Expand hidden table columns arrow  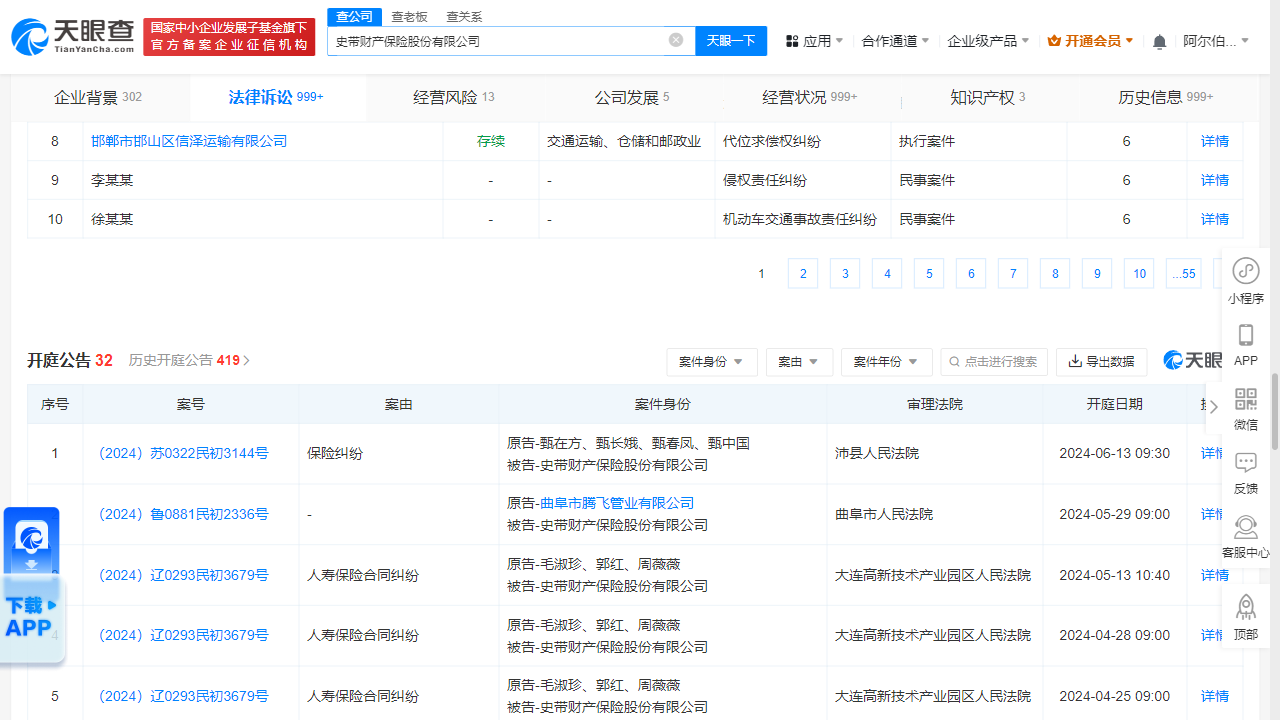1214,406
